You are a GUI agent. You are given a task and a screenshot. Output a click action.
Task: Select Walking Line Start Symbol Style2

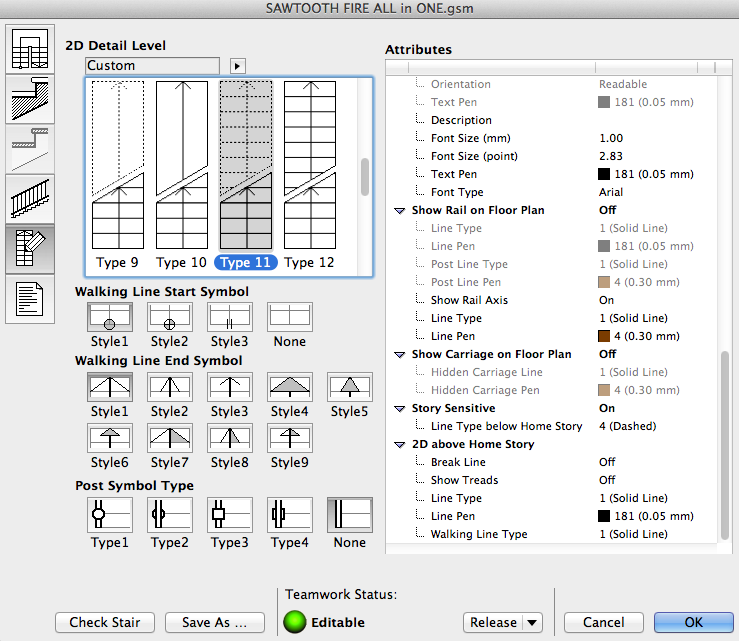coord(170,317)
